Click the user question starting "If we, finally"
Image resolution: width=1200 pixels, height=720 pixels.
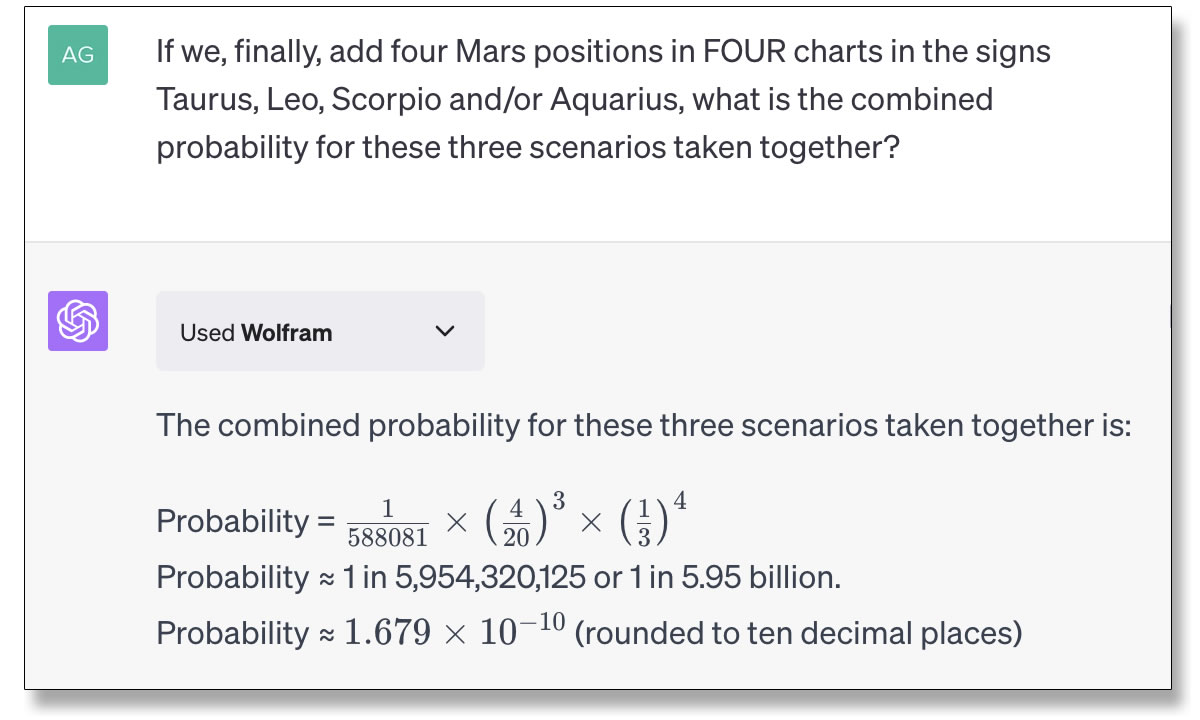coord(604,99)
